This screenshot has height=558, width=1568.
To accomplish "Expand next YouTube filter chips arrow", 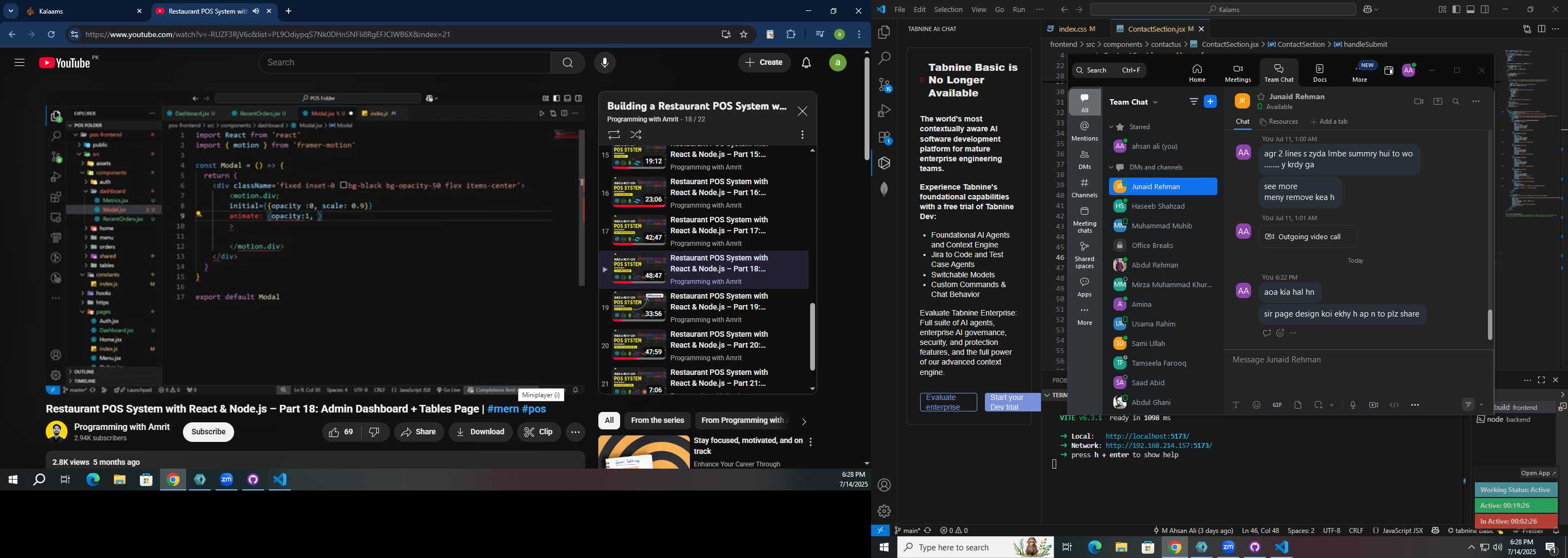I will 804,422.
